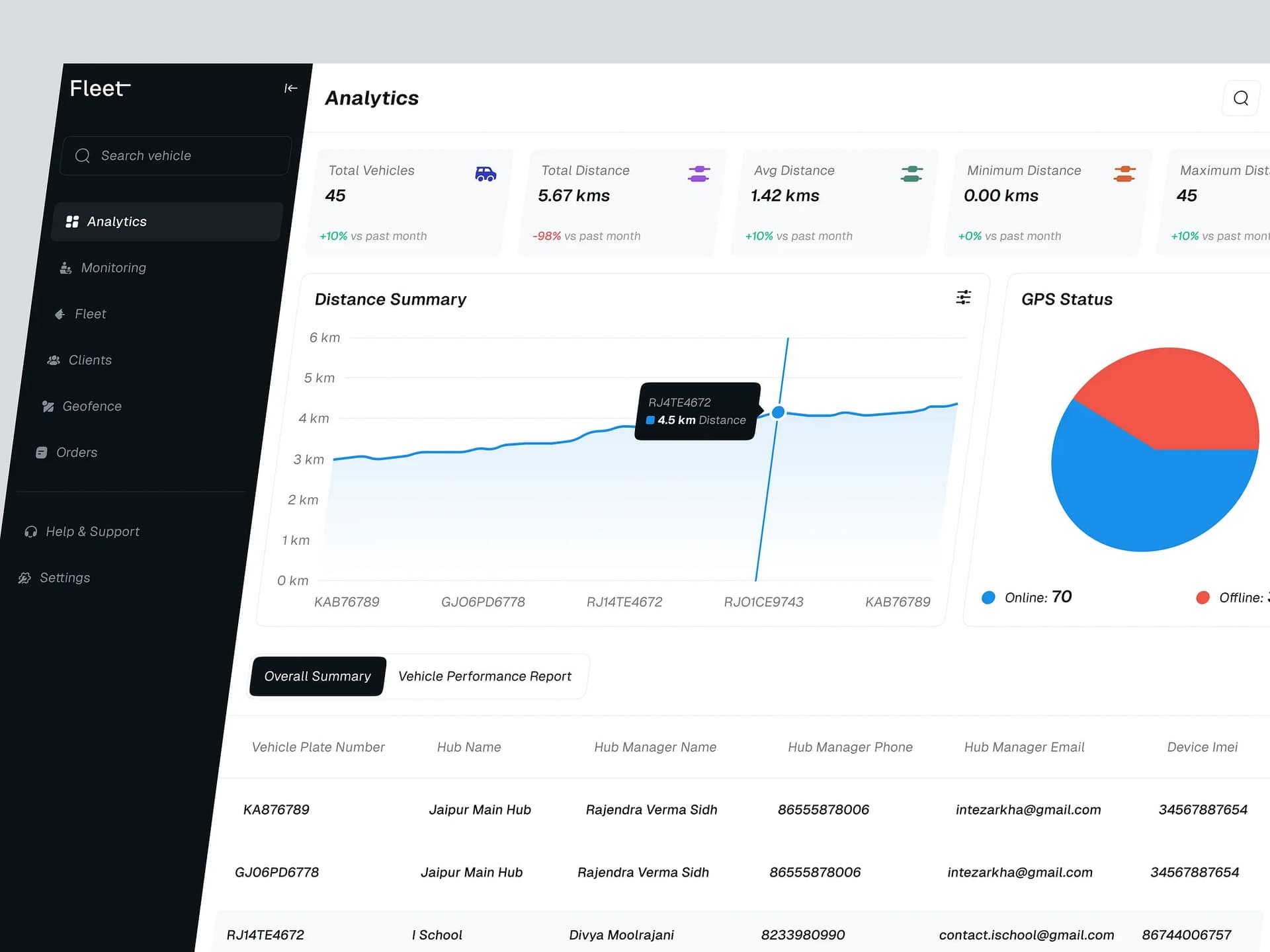1270x952 pixels.
Task: Click the green icon on Avg Distance card
Action: click(x=911, y=174)
